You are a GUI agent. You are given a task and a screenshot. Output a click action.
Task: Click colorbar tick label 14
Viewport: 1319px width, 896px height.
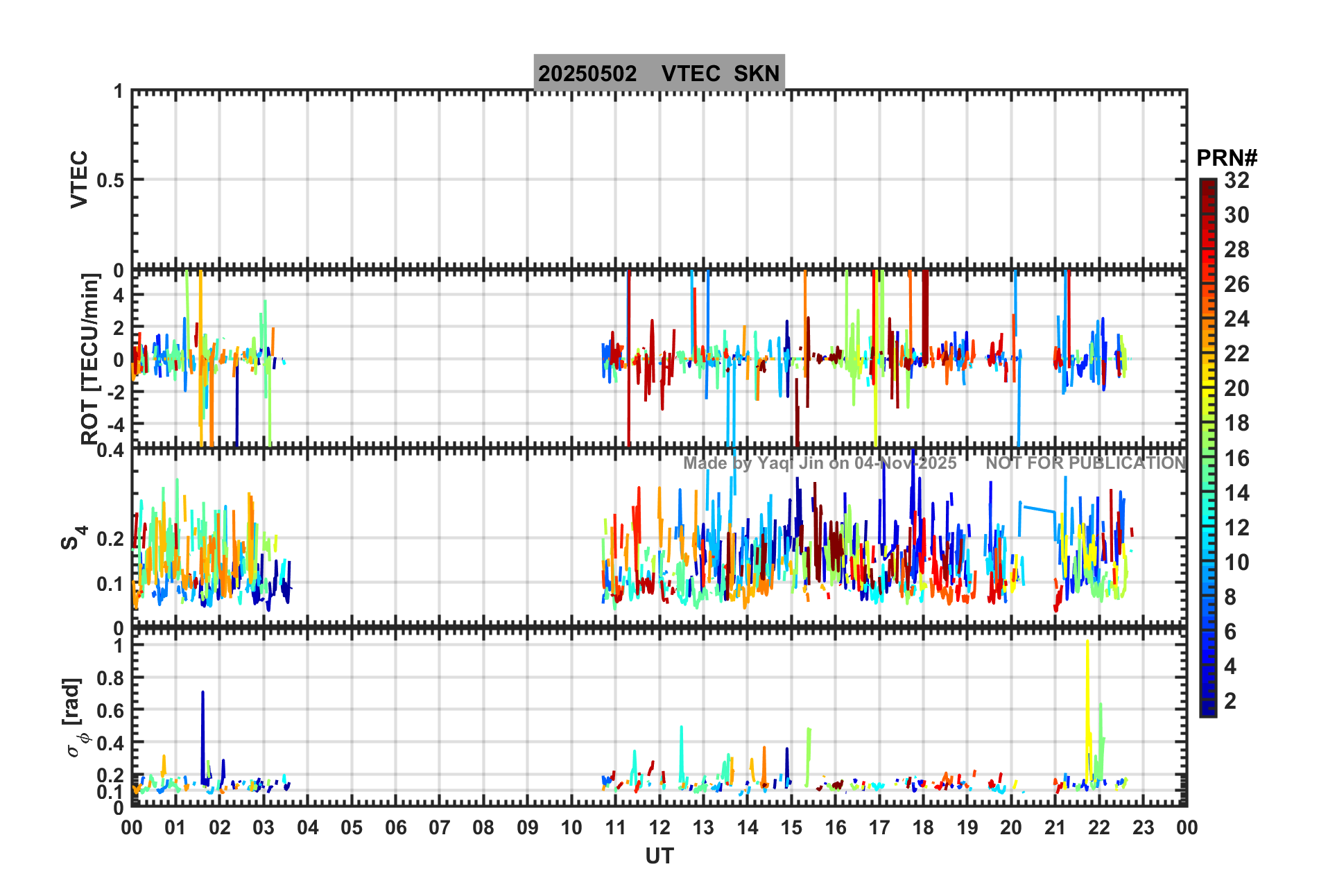(x=1236, y=493)
